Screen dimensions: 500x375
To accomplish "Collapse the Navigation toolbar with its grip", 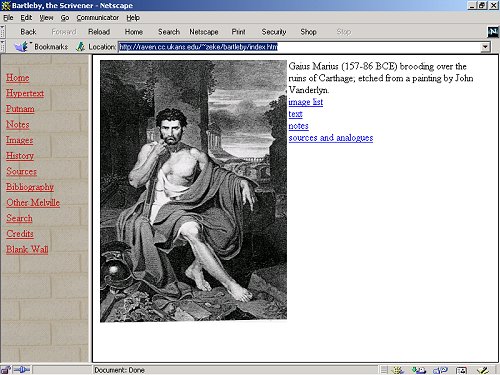I will click(2, 32).
